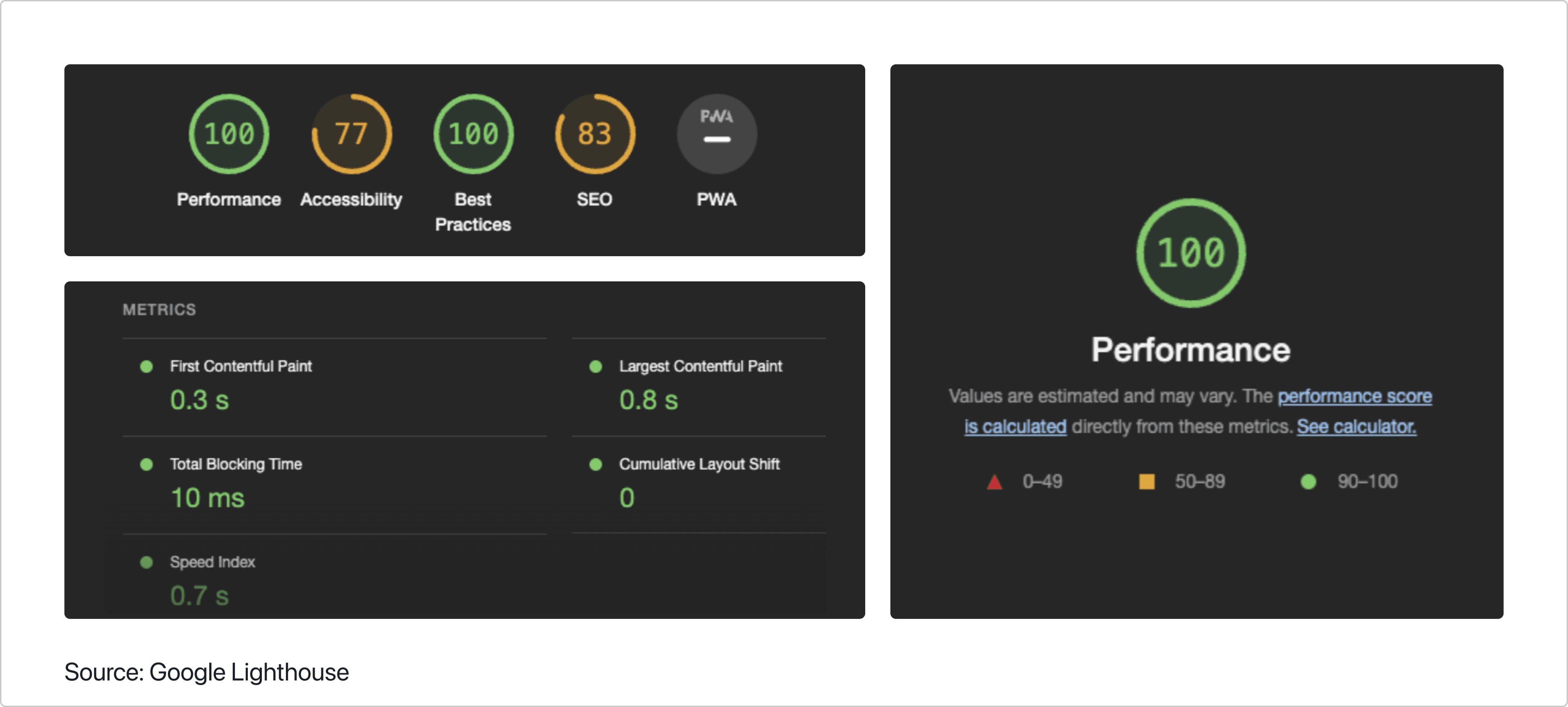Click the Performance 100 score gauge
The width and height of the screenshot is (1568, 707).
(229, 134)
